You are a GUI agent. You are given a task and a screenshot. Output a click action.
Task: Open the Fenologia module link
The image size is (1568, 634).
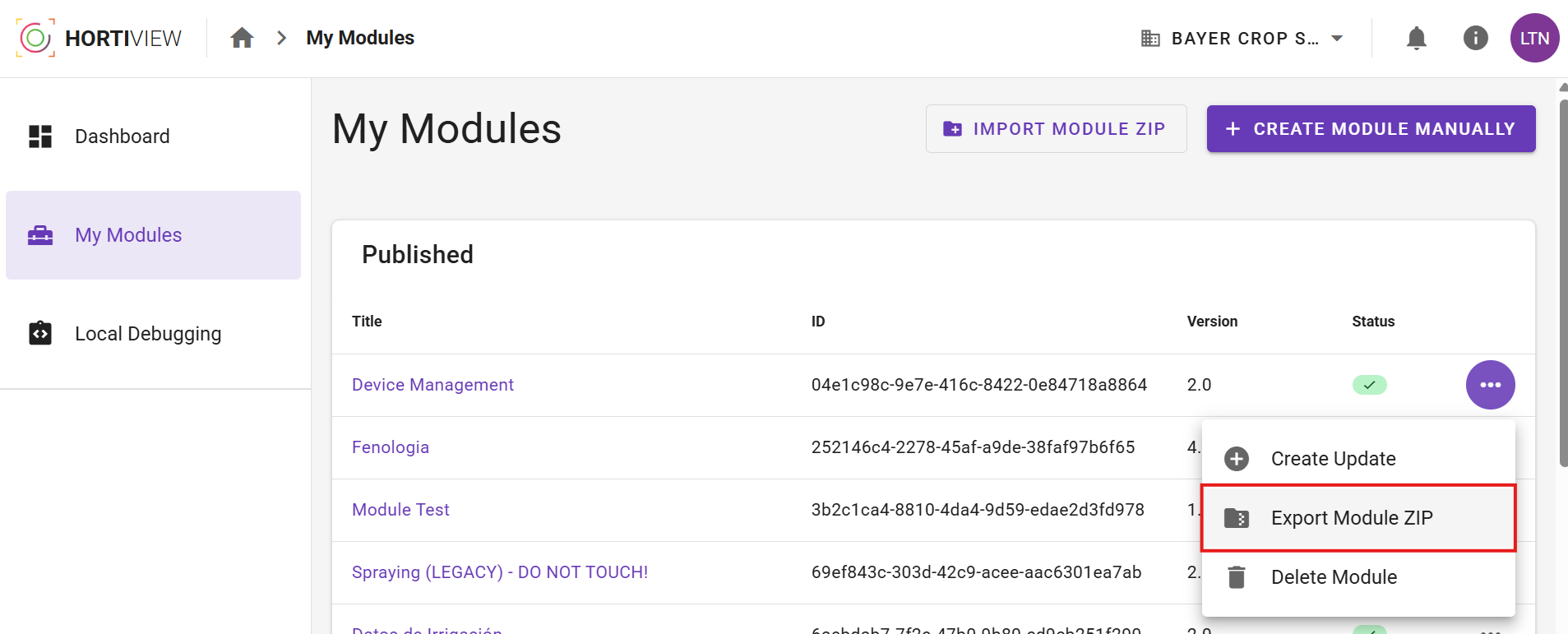(x=391, y=447)
